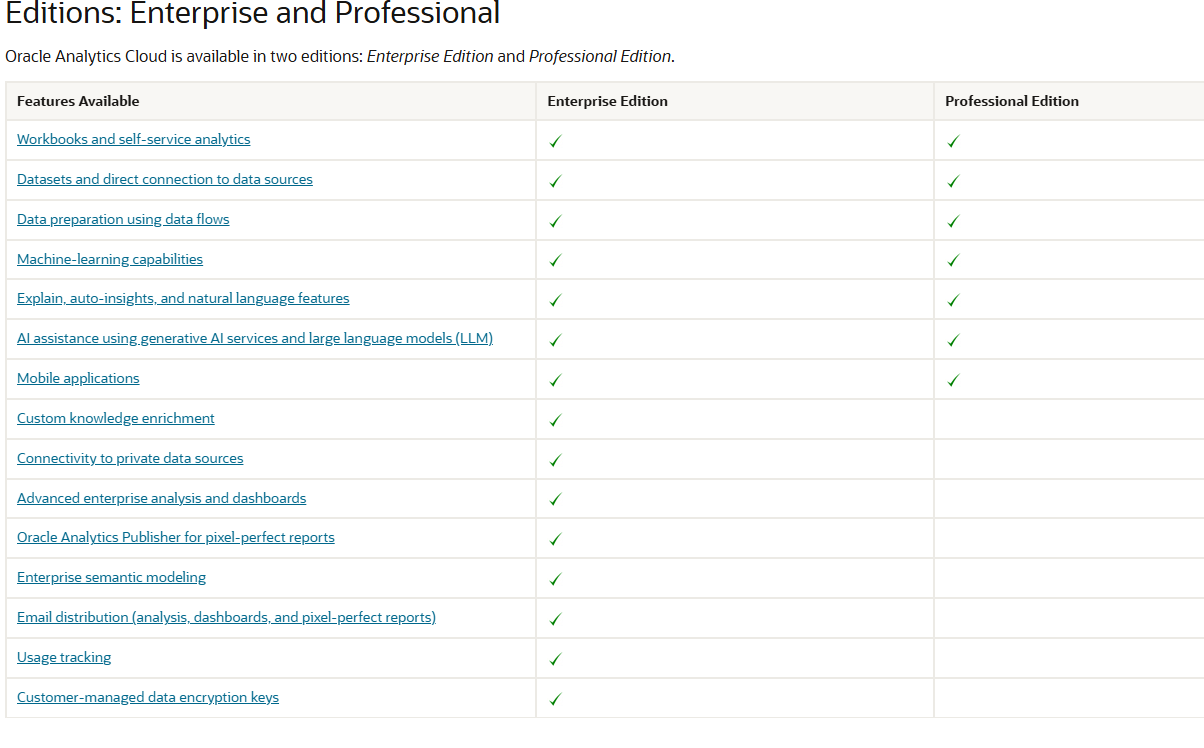Open Email distribution link

[227, 617]
